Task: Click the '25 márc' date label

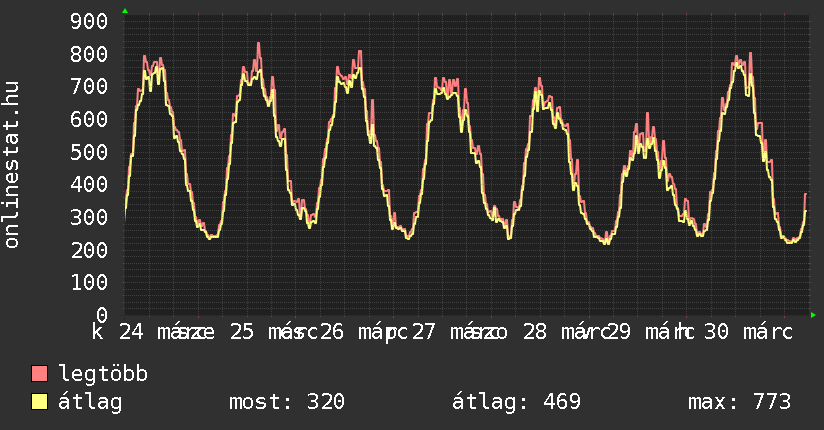Action: pyautogui.click(x=262, y=332)
